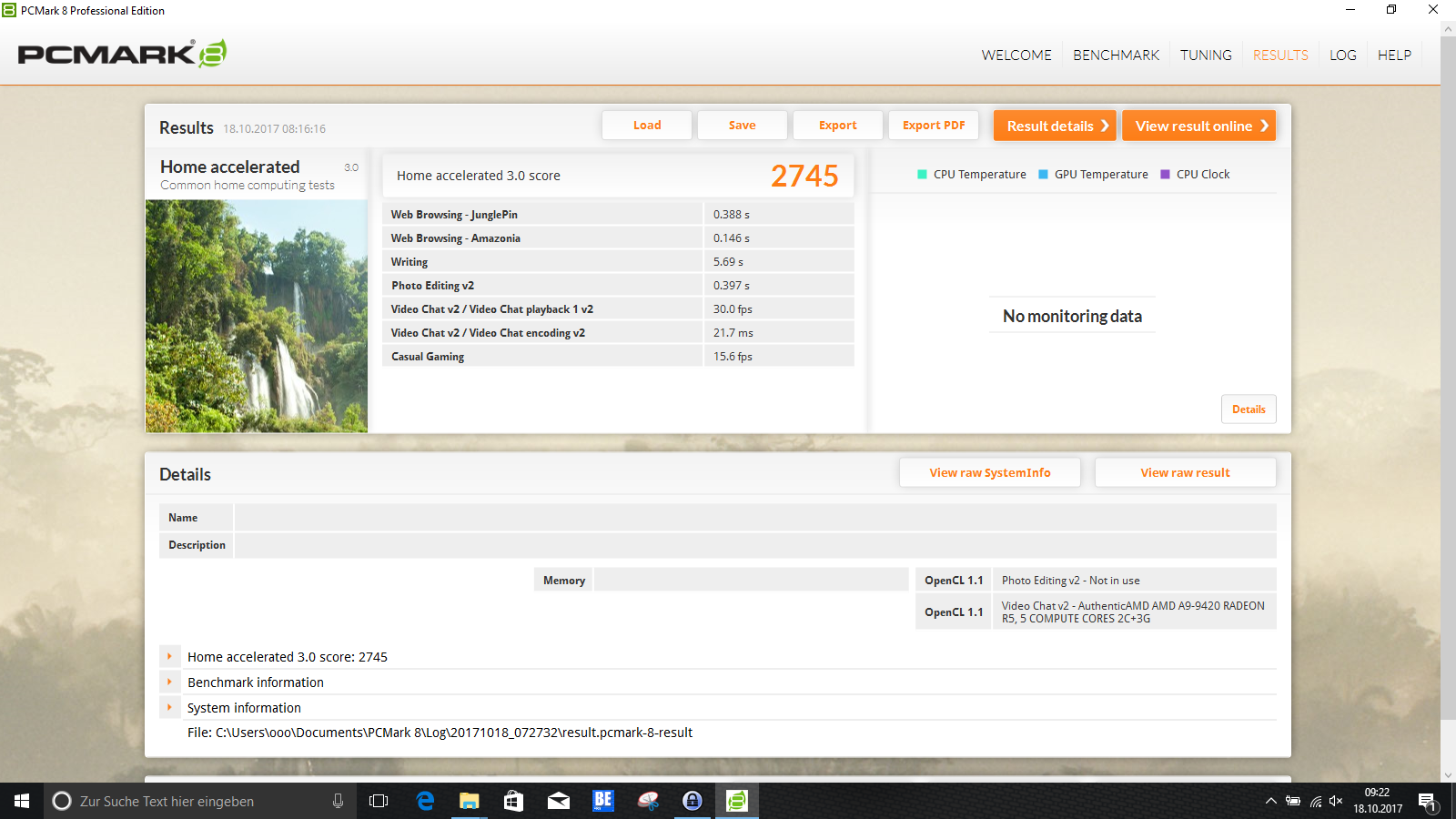This screenshot has height=819, width=1456.
Task: Open the Snipping Tool taskbar icon
Action: (x=648, y=801)
